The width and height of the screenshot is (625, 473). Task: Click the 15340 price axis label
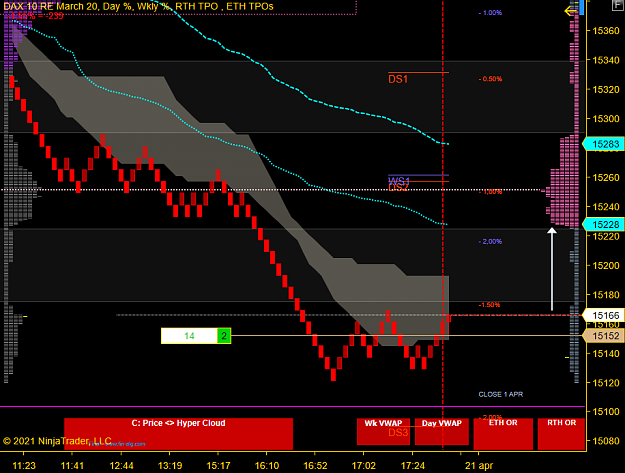point(606,60)
